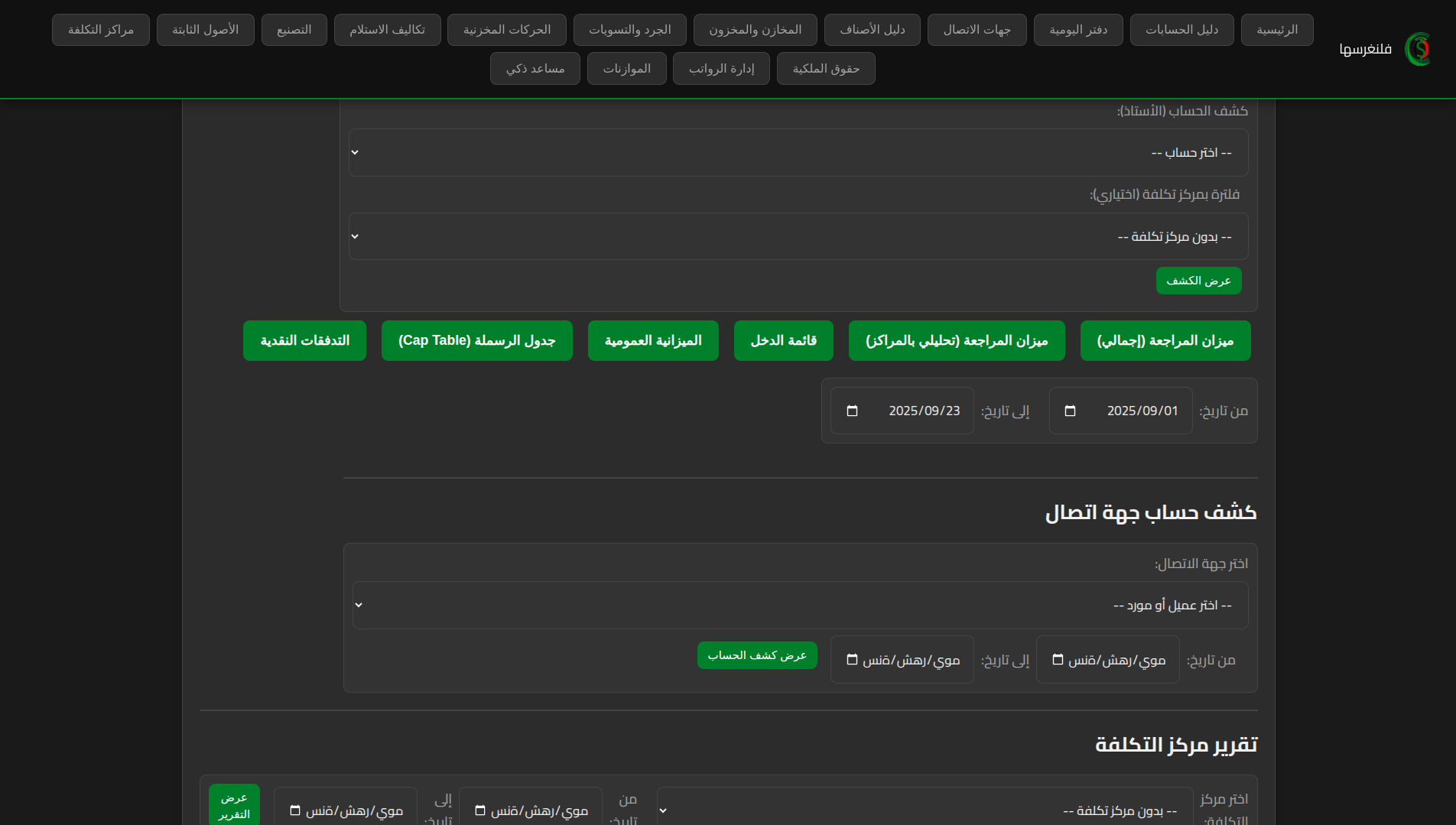Open calendar icon in cost center report from-date
Image resolution: width=1456 pixels, height=825 pixels.
(x=480, y=810)
